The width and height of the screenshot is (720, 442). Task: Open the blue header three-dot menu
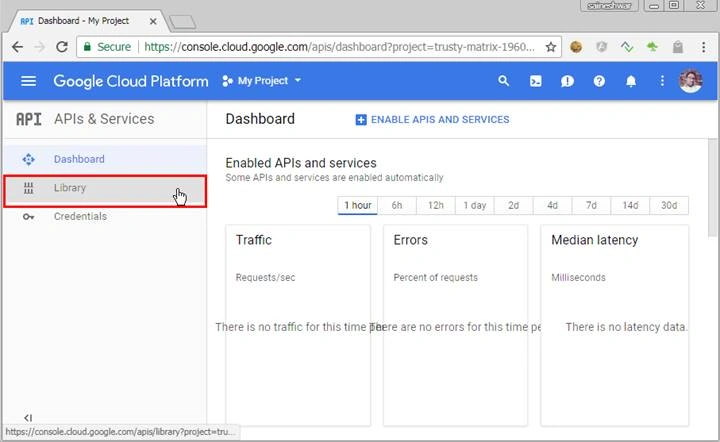pos(662,81)
